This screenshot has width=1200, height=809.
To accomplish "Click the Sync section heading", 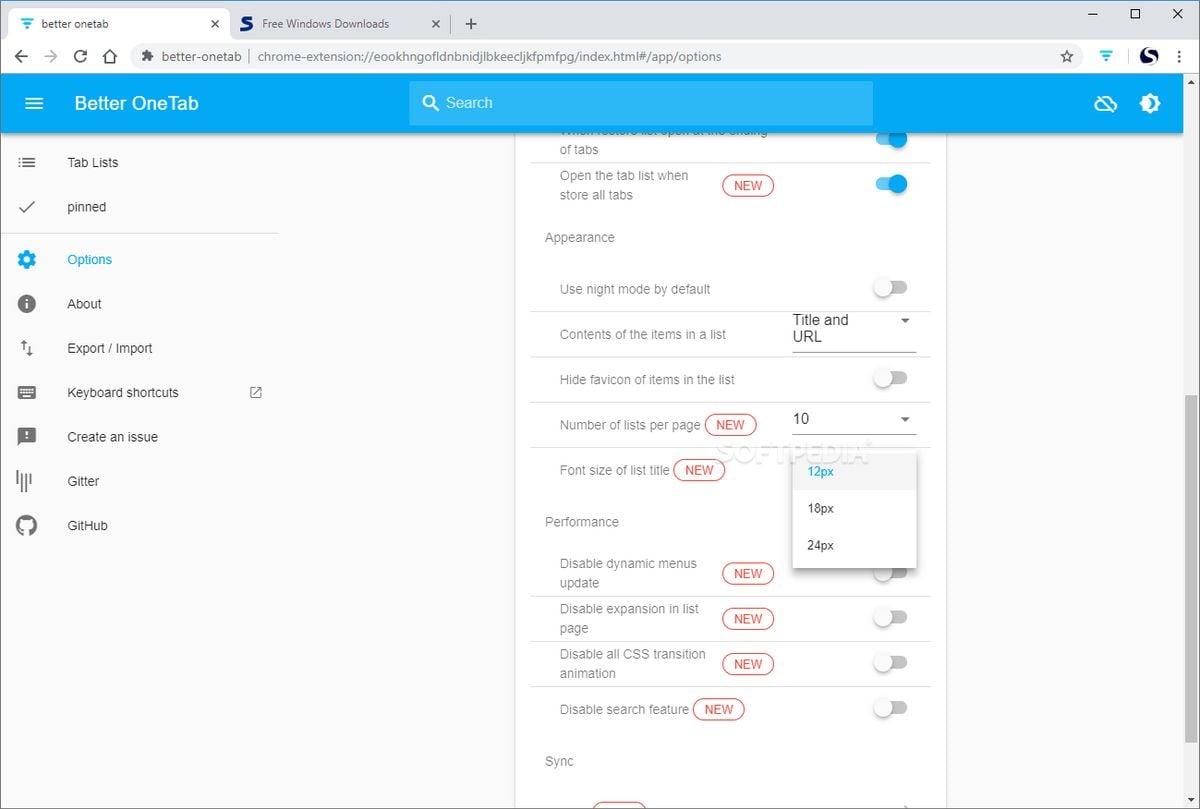I will [x=559, y=761].
